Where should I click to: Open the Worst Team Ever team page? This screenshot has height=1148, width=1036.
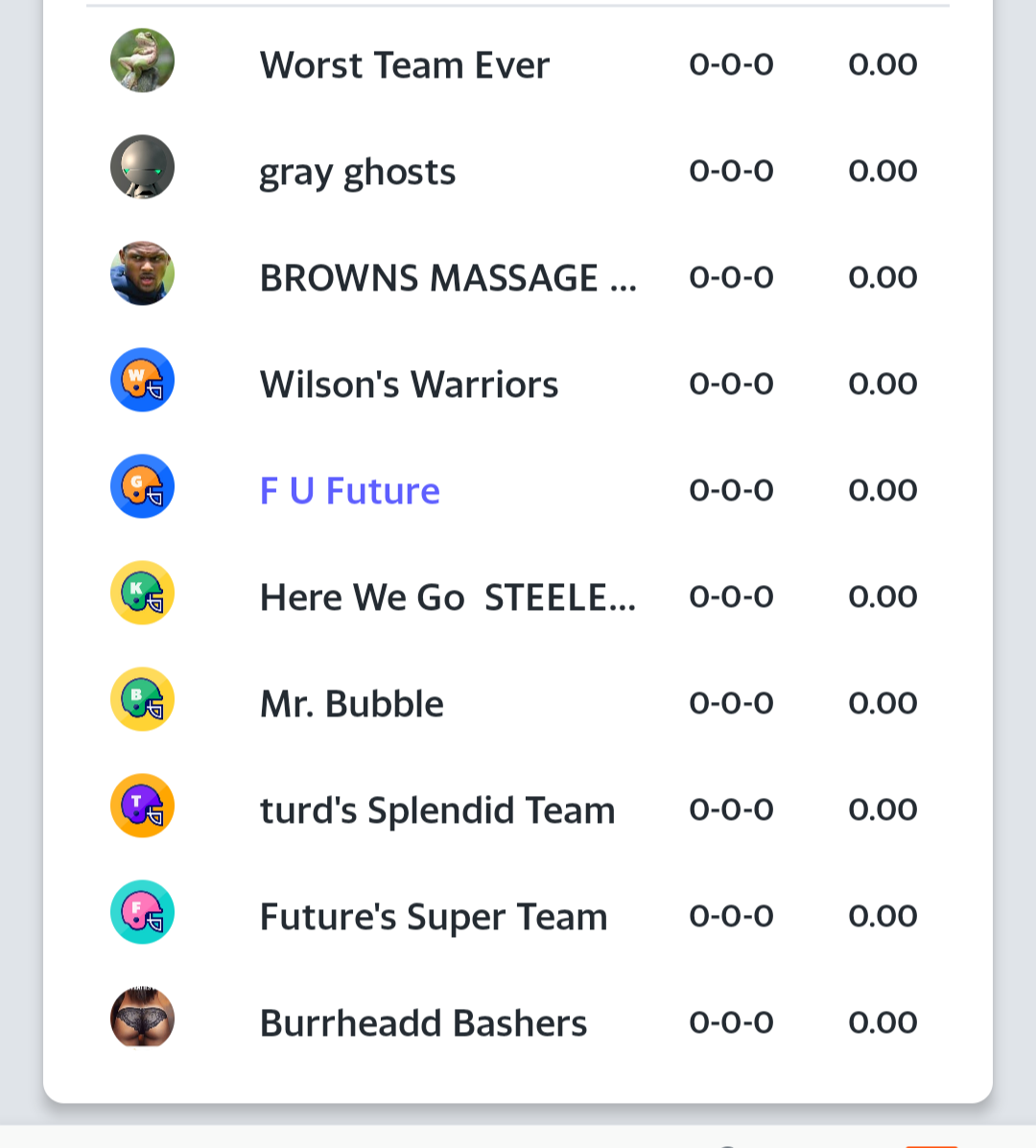click(404, 64)
